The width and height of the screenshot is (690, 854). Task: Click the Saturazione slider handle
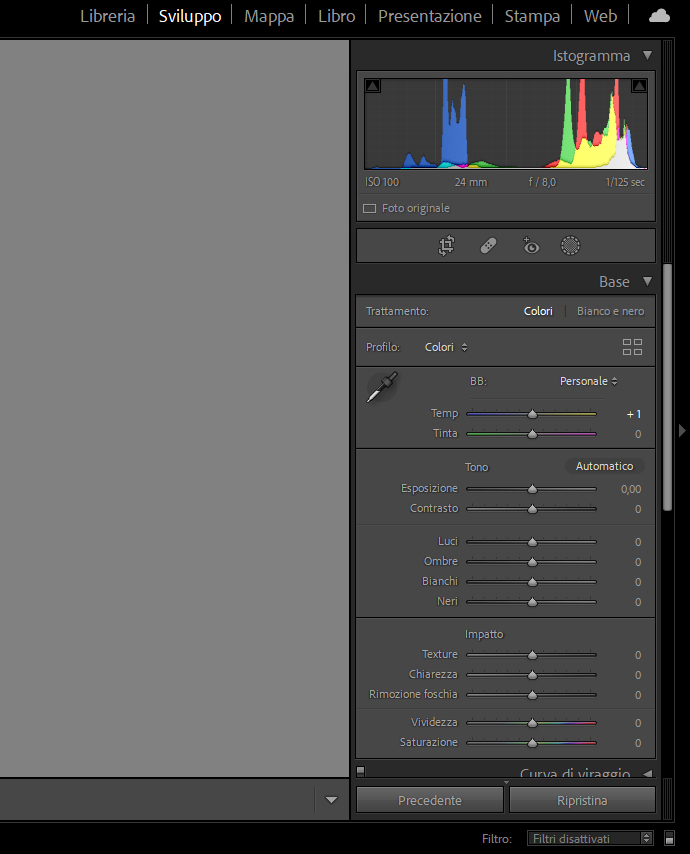tap(532, 743)
